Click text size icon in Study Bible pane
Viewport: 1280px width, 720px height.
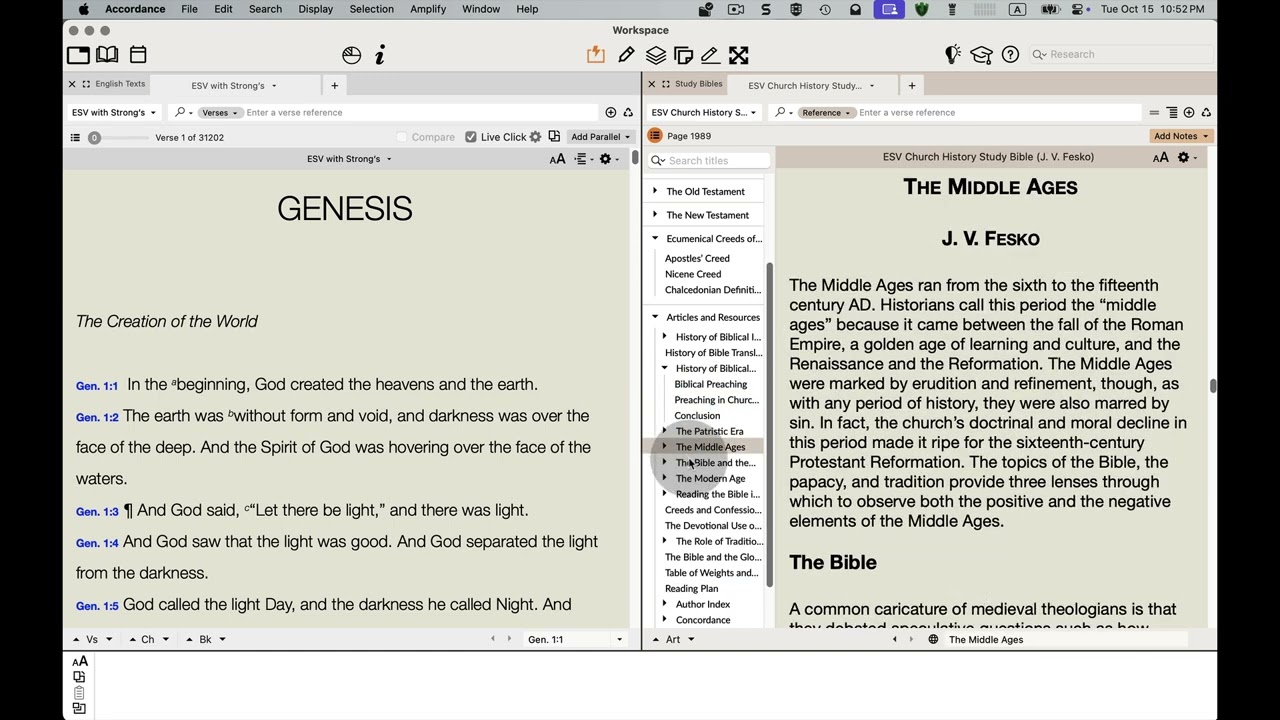click(1160, 157)
